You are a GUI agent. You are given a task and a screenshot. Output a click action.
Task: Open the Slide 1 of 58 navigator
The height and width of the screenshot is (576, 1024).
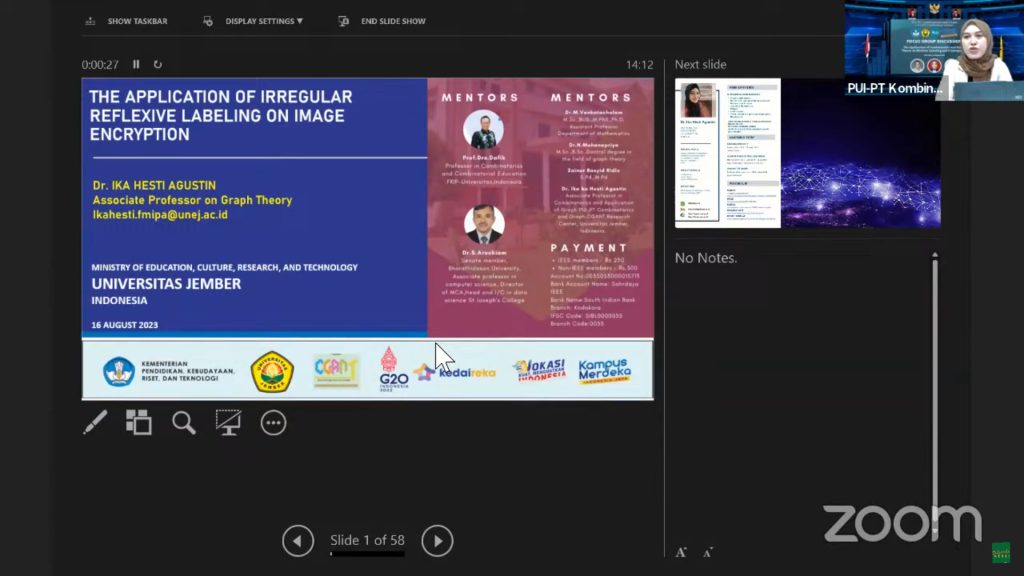[x=367, y=541]
